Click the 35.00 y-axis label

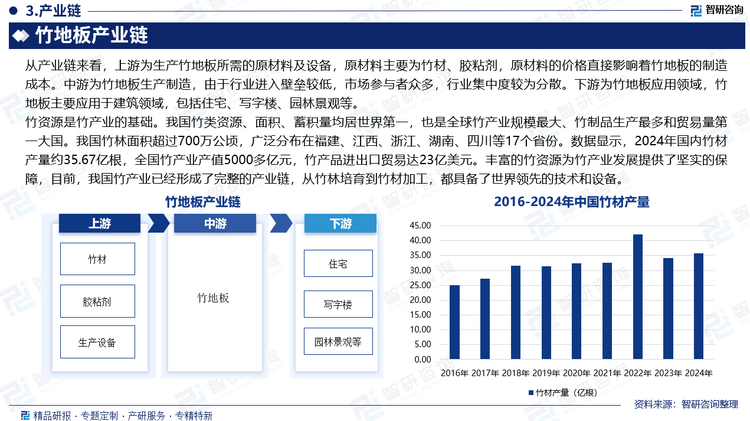click(420, 255)
